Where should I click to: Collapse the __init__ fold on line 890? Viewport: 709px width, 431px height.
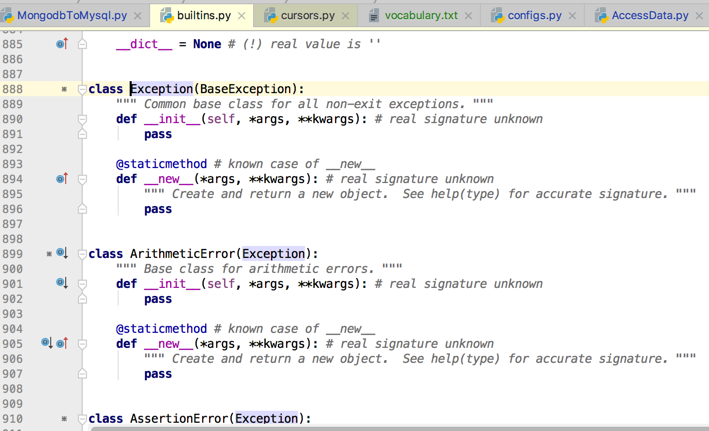click(82, 119)
